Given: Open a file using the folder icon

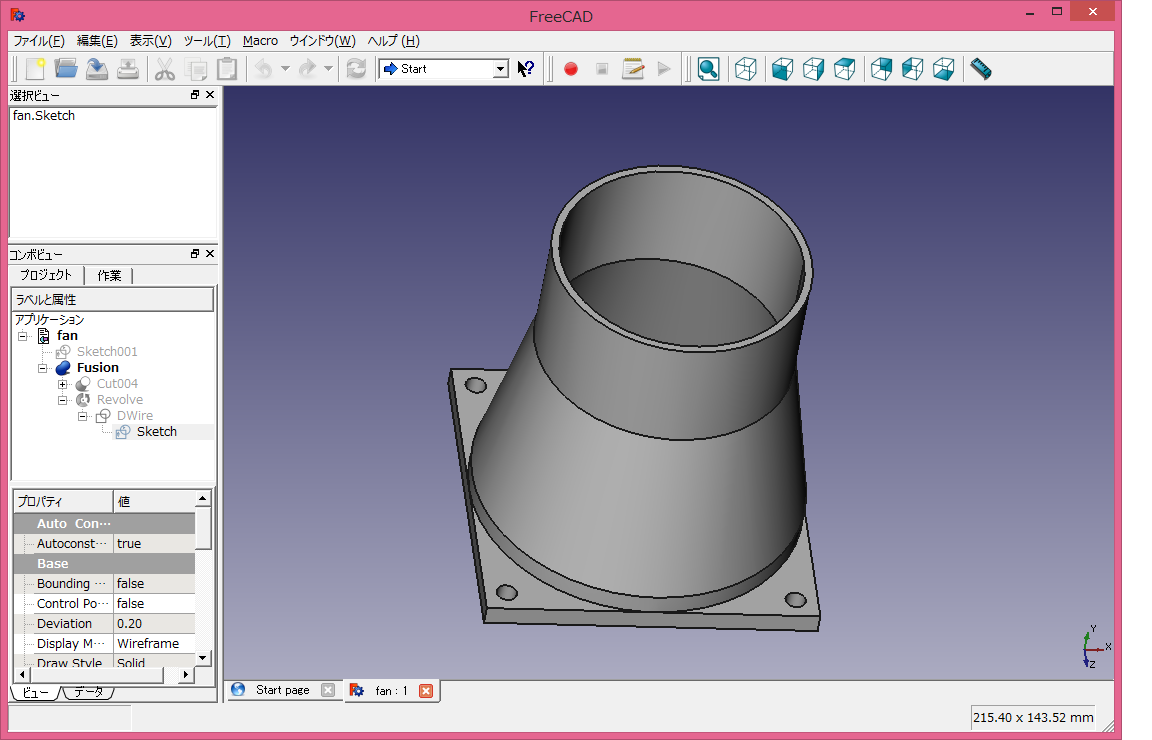Looking at the screenshot, I should (65, 69).
